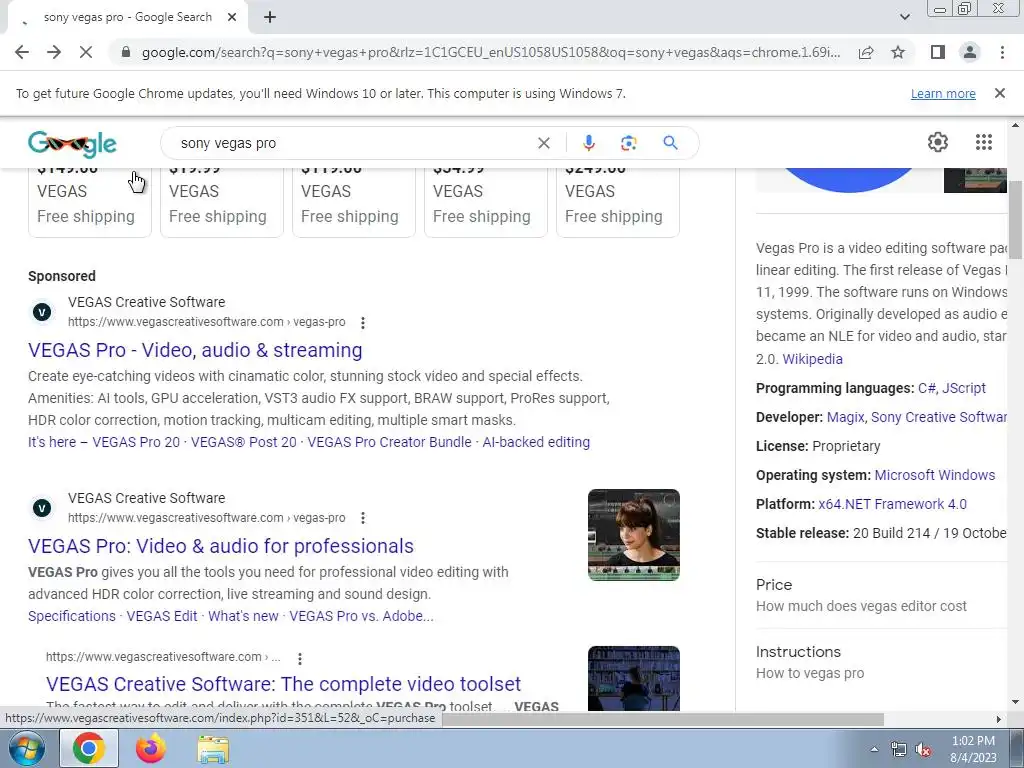Open VEGAS Creative Software: The complete video toolset
The width and height of the screenshot is (1024, 768).
tap(283, 684)
